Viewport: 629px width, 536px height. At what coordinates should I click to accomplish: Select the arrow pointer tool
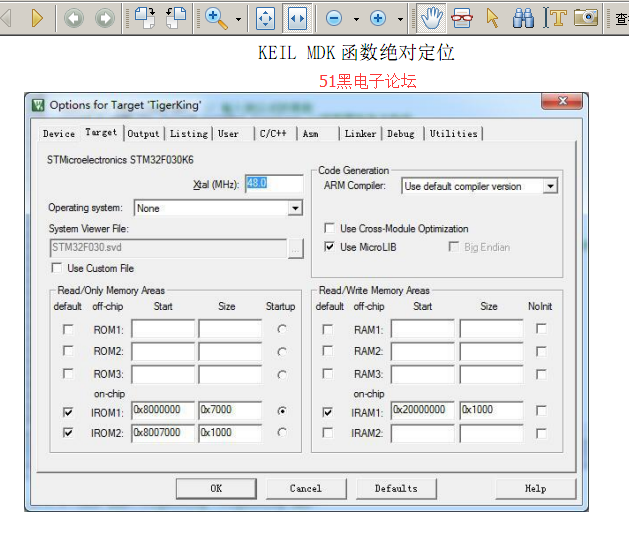pos(492,18)
